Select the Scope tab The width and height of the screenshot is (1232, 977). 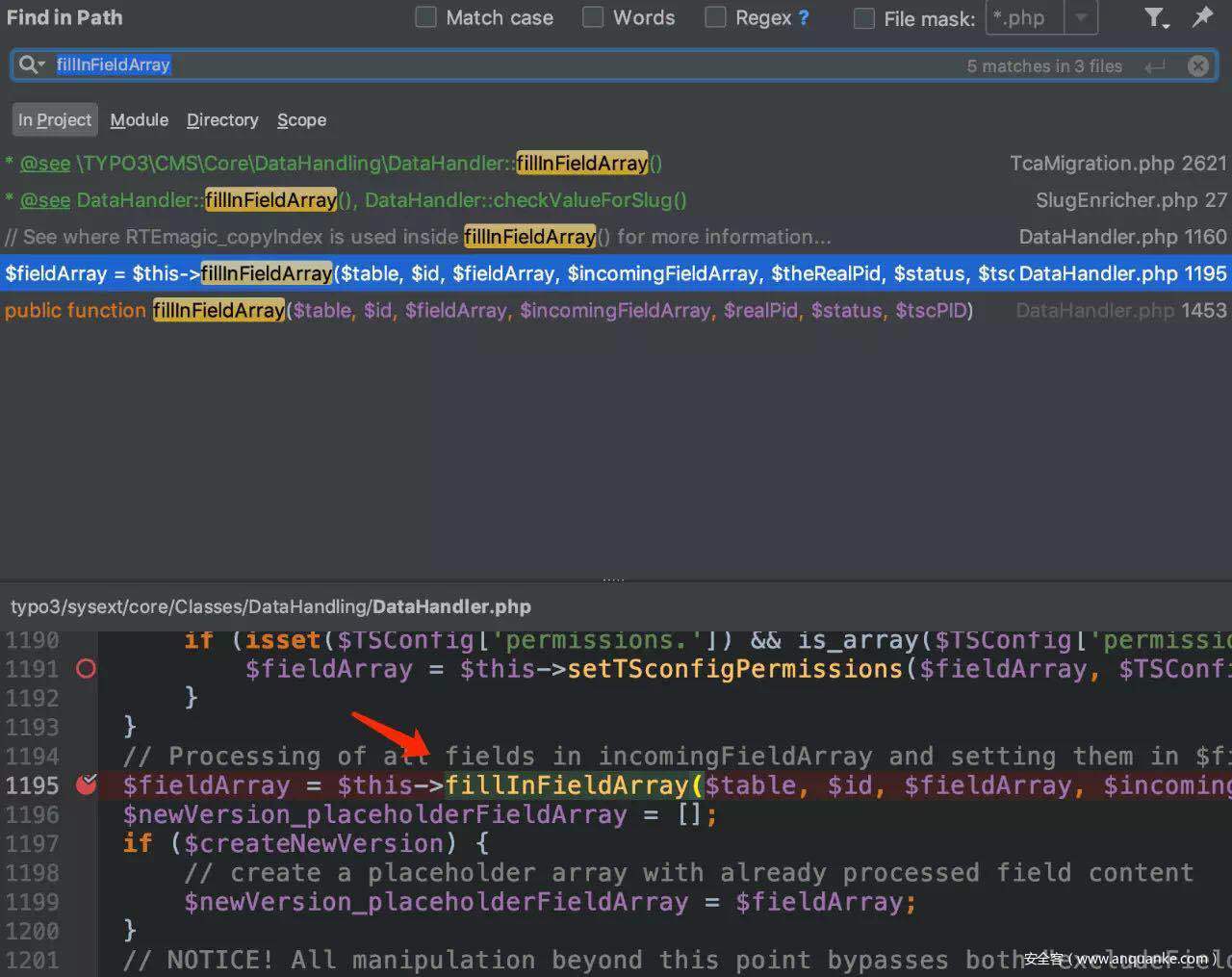point(301,120)
